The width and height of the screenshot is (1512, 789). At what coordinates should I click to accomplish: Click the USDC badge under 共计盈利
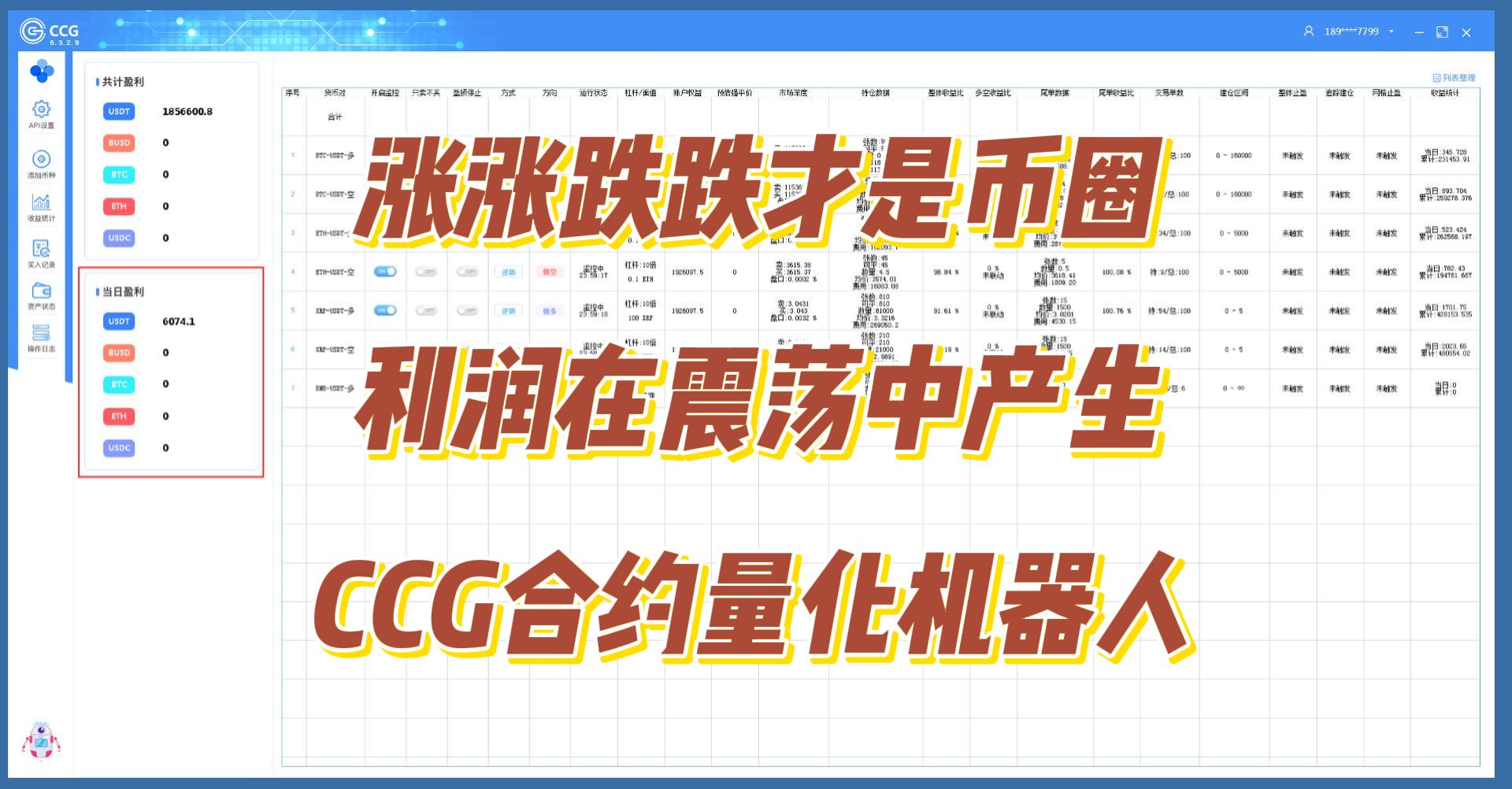(119, 238)
